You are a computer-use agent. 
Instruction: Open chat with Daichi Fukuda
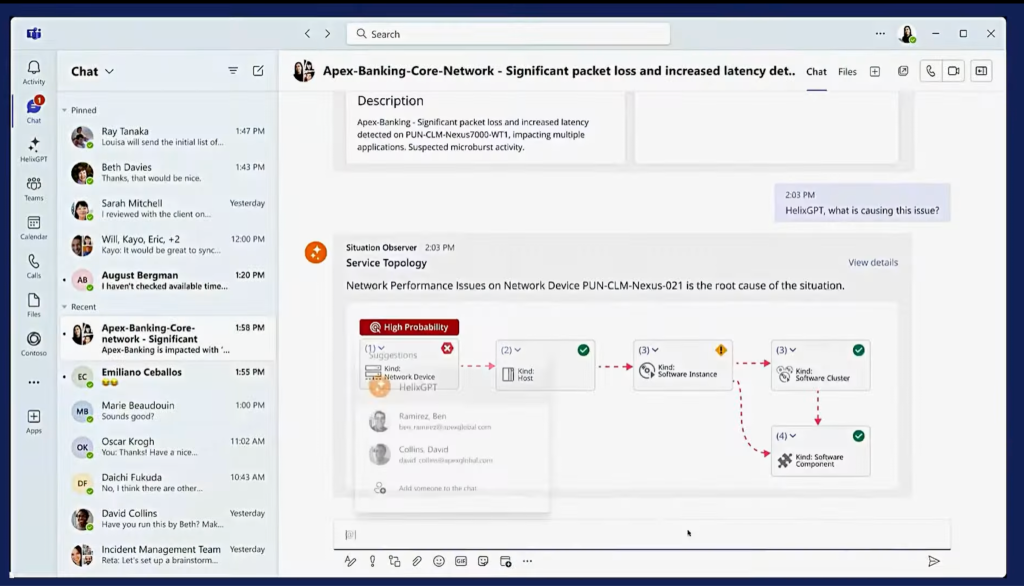coord(168,483)
